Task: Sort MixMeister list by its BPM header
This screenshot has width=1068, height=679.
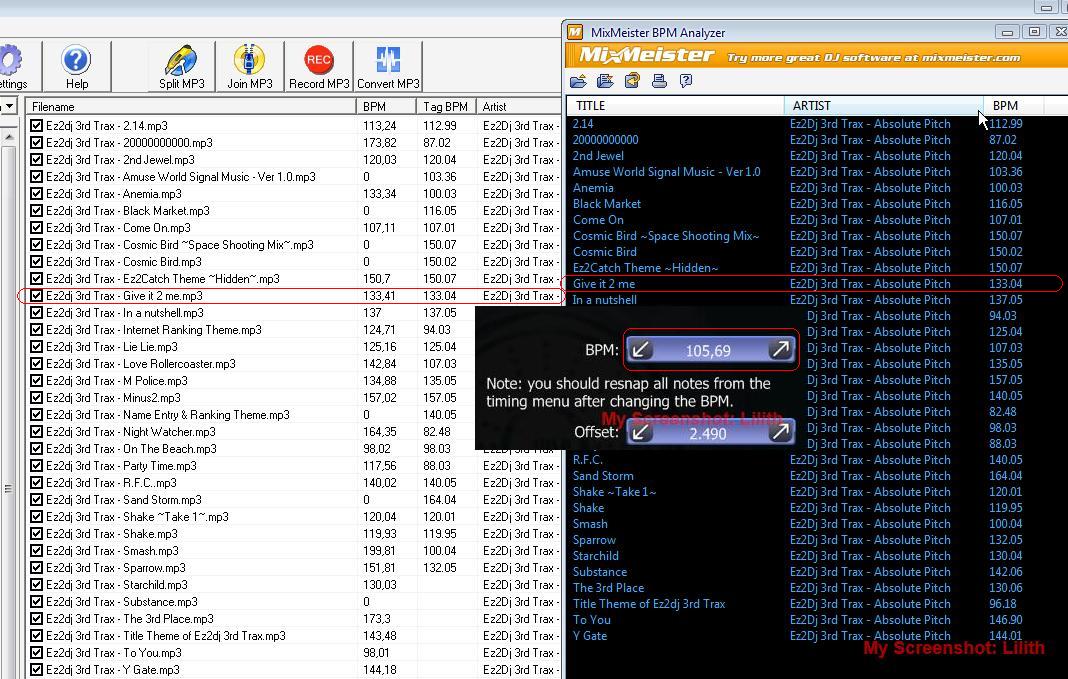Action: click(1013, 106)
